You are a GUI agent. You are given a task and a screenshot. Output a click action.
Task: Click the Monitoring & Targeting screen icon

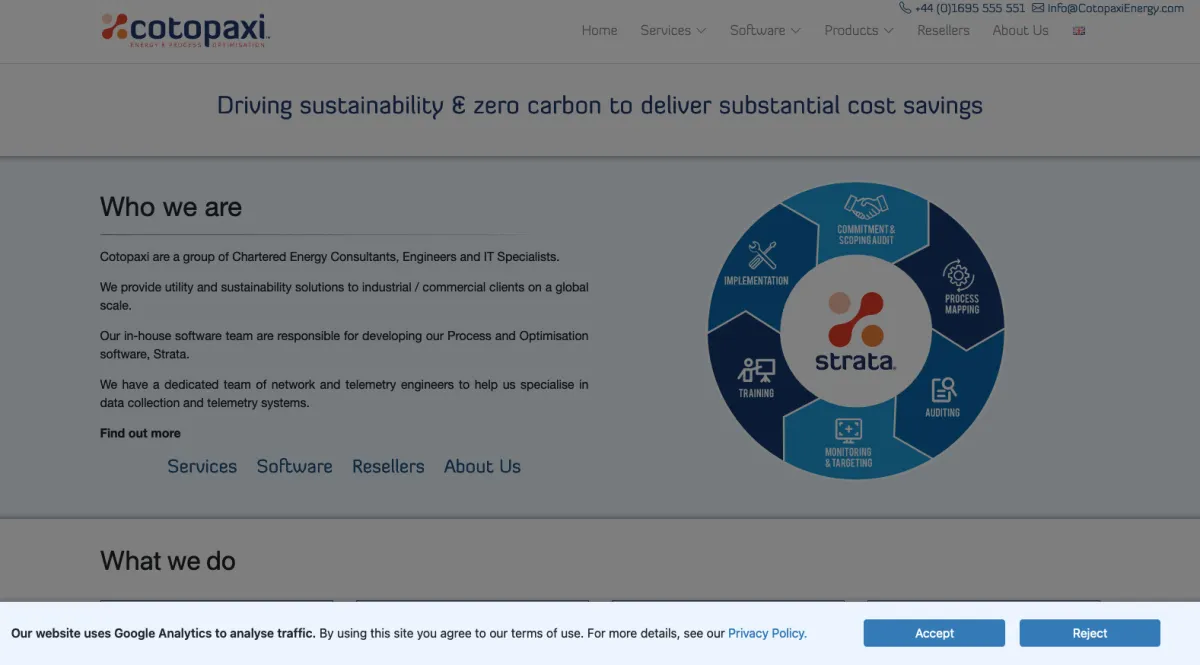coord(848,431)
